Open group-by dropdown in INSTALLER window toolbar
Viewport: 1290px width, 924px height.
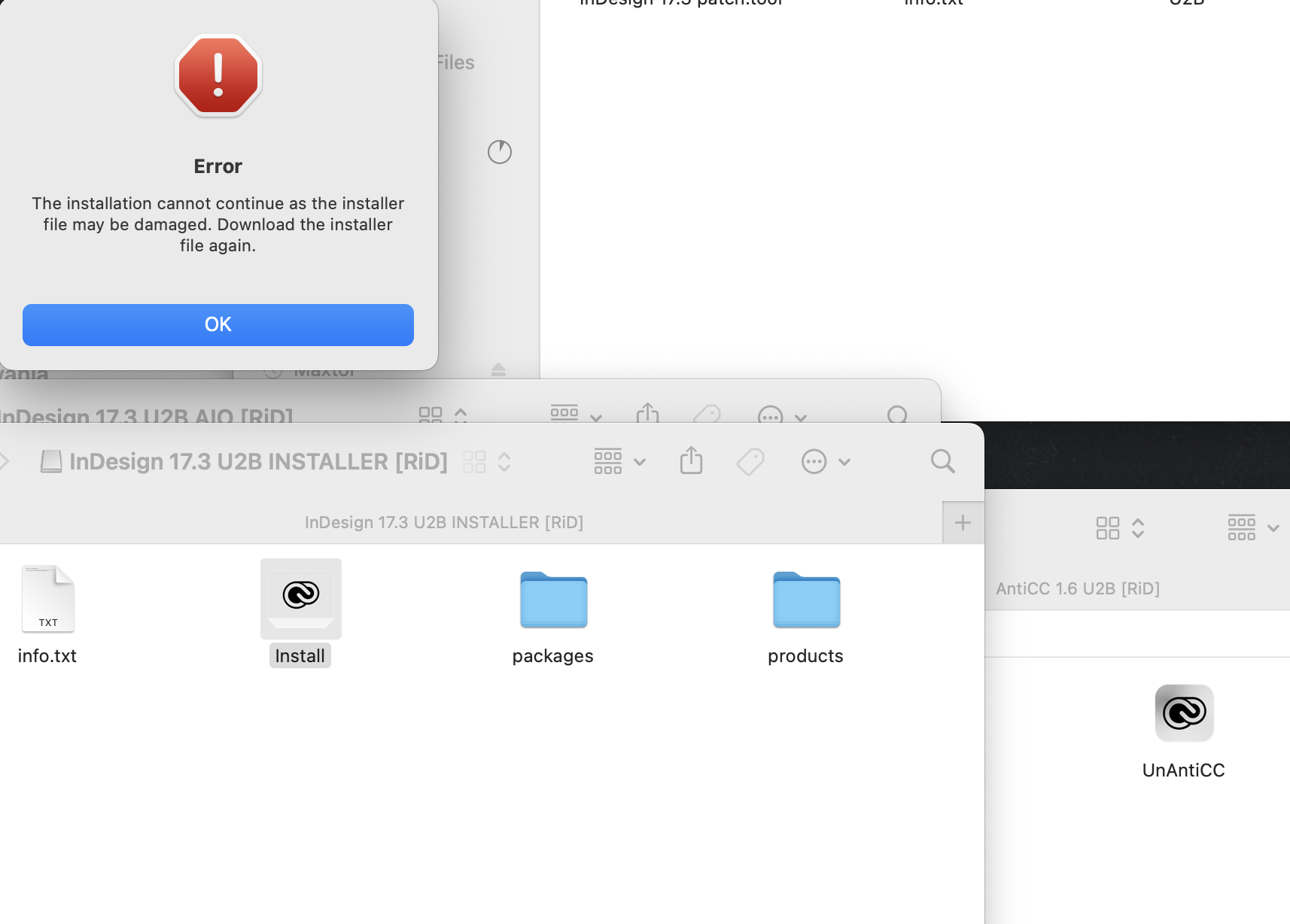click(x=619, y=461)
